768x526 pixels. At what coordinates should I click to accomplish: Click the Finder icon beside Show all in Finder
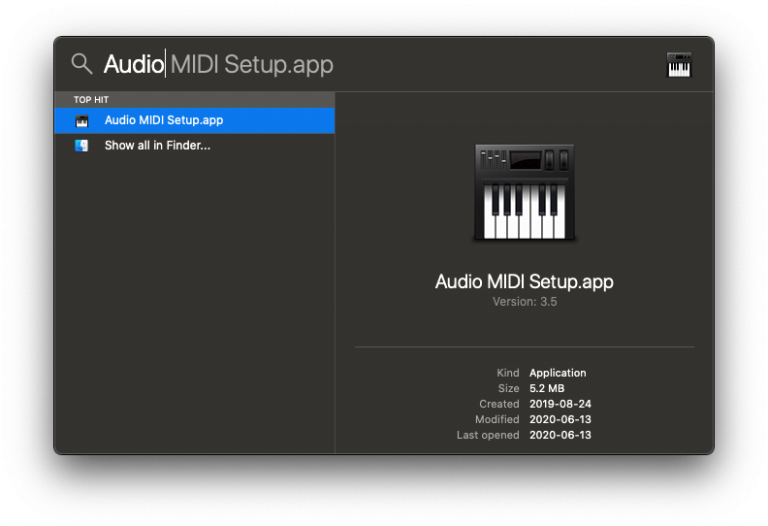tap(81, 145)
